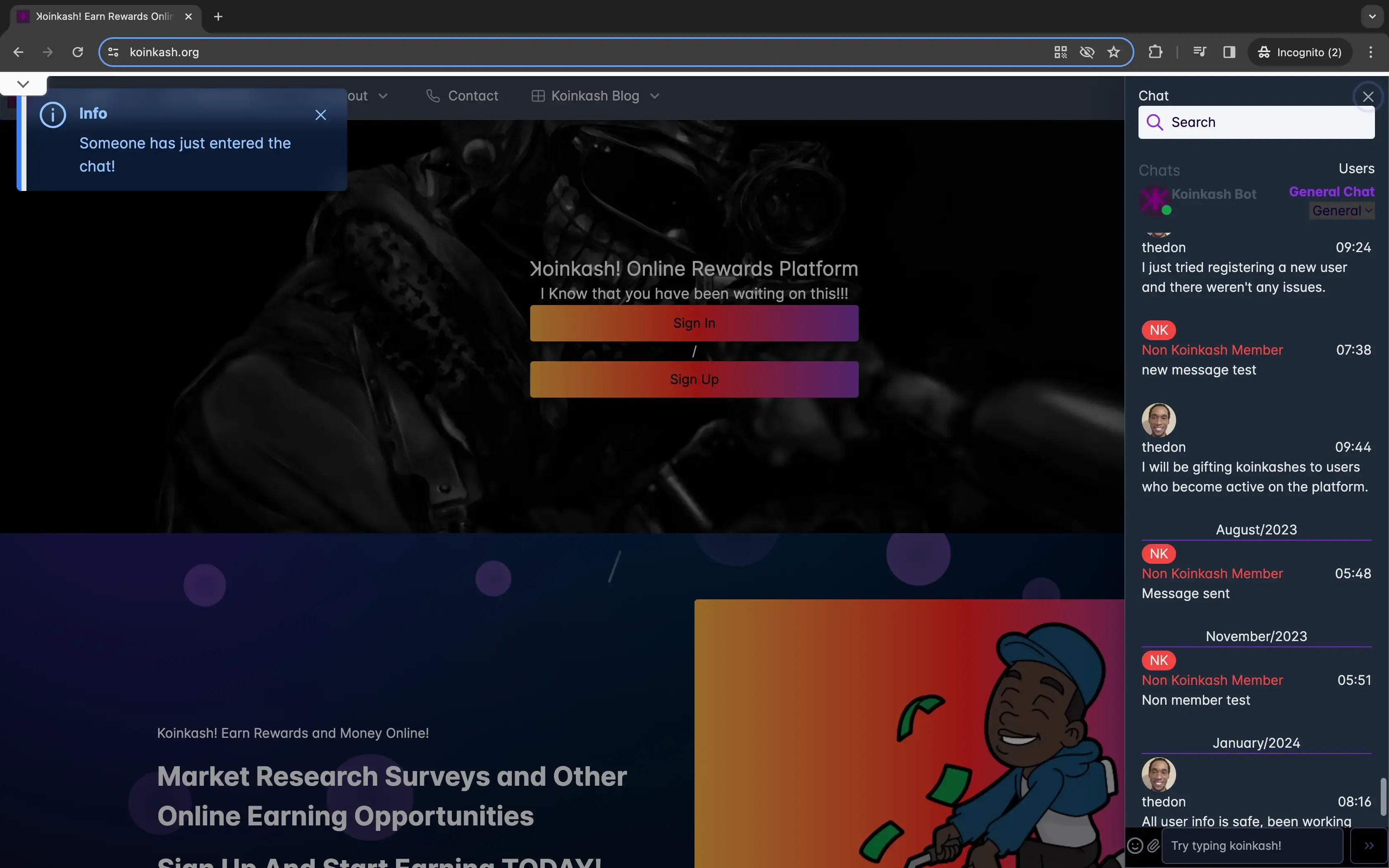Close the Chat panel

[x=1368, y=96]
